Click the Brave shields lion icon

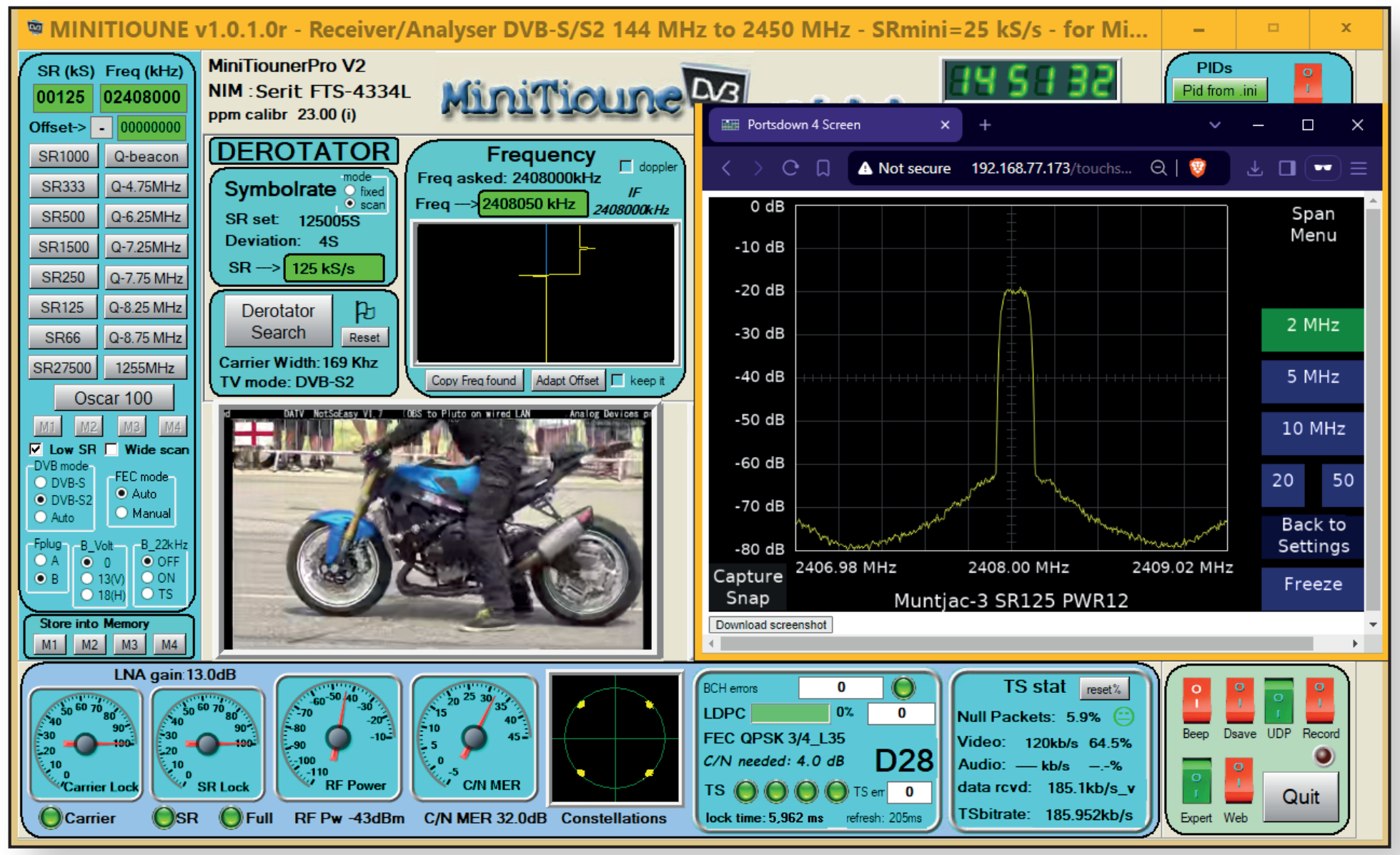click(x=1198, y=168)
